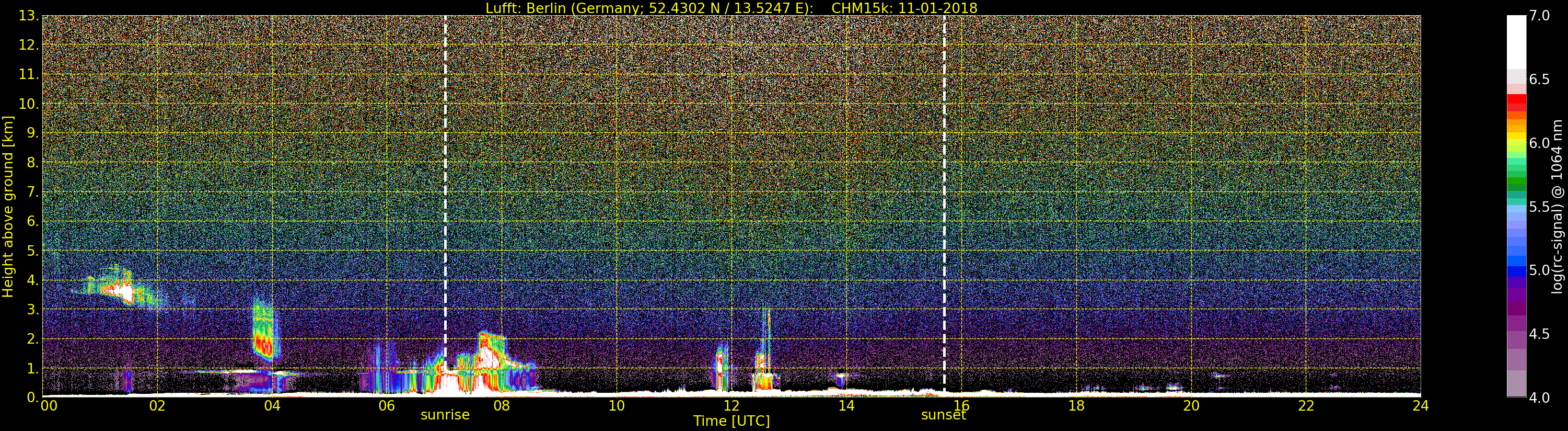Viewport: 1568px width, 431px height.
Task: Pick the dark blue colorbar segment near 5.0
Action: (x=1516, y=272)
